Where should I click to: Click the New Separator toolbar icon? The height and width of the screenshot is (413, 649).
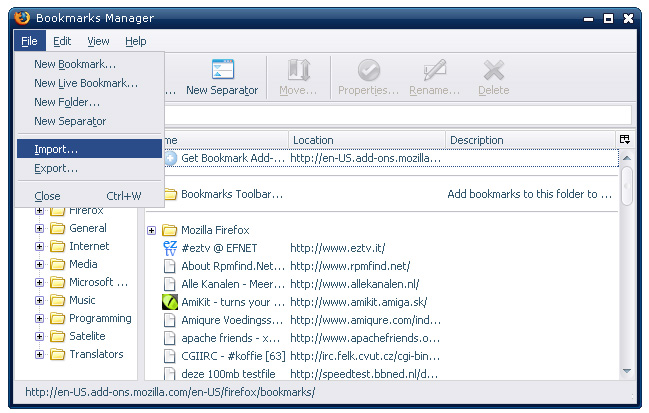223,69
